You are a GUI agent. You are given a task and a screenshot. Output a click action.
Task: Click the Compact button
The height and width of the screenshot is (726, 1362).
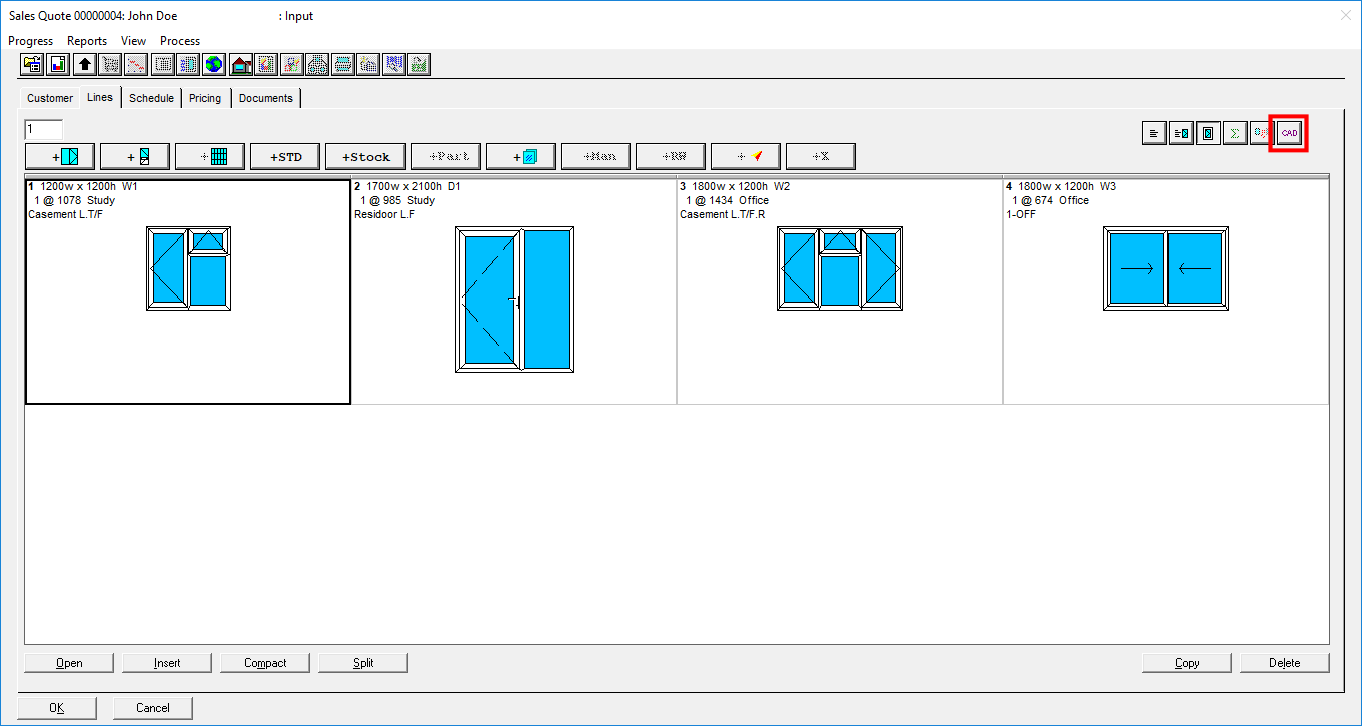(x=265, y=663)
